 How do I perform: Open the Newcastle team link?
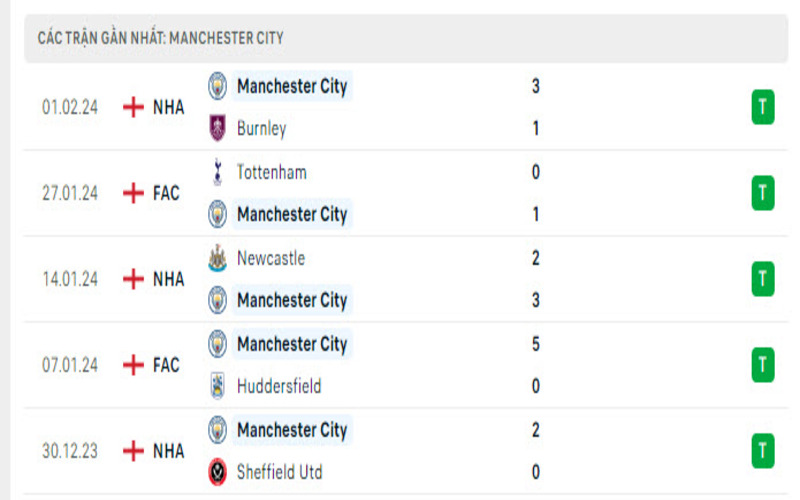point(270,258)
